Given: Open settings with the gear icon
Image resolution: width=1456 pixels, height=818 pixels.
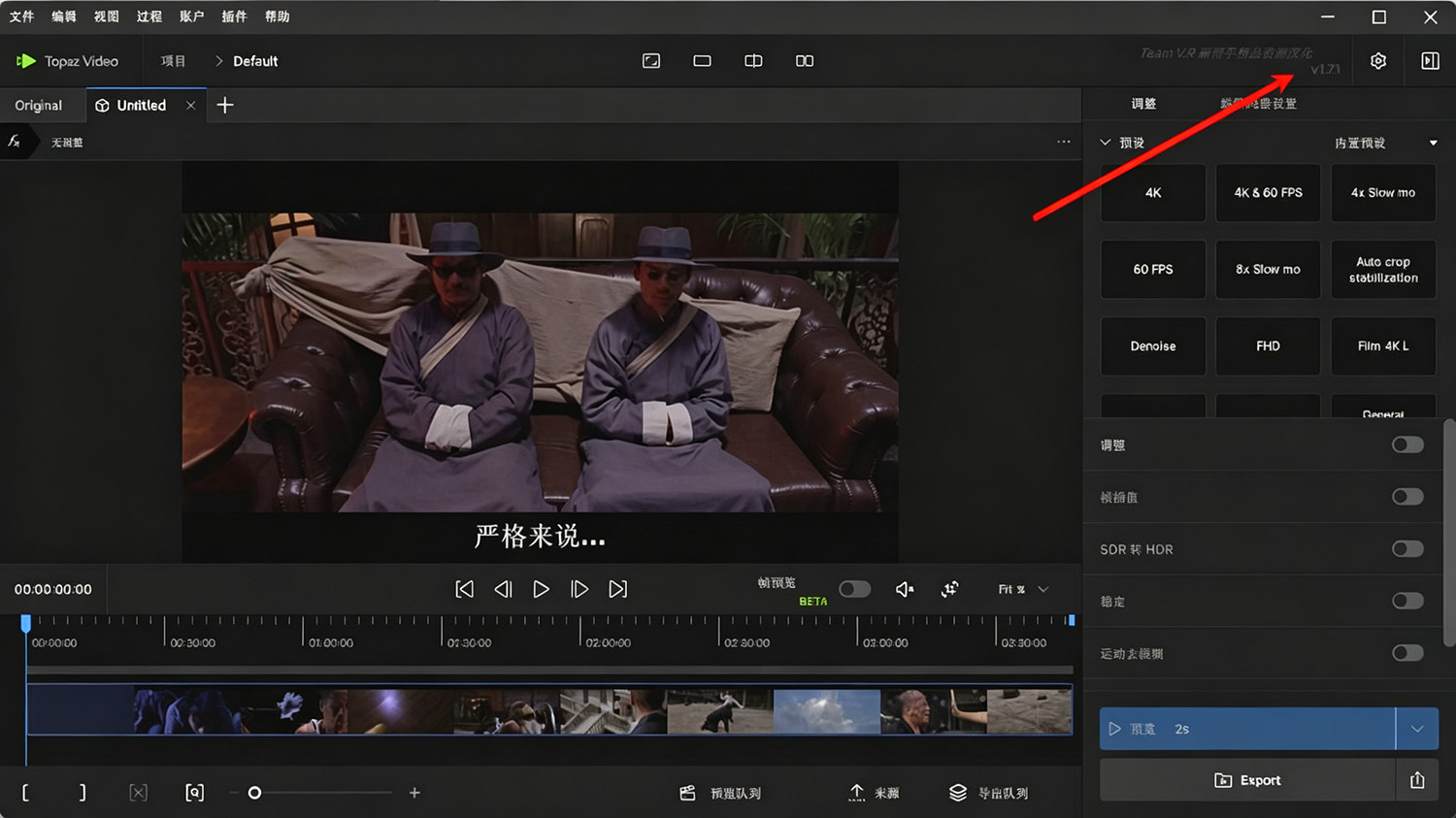Looking at the screenshot, I should pos(1378,61).
